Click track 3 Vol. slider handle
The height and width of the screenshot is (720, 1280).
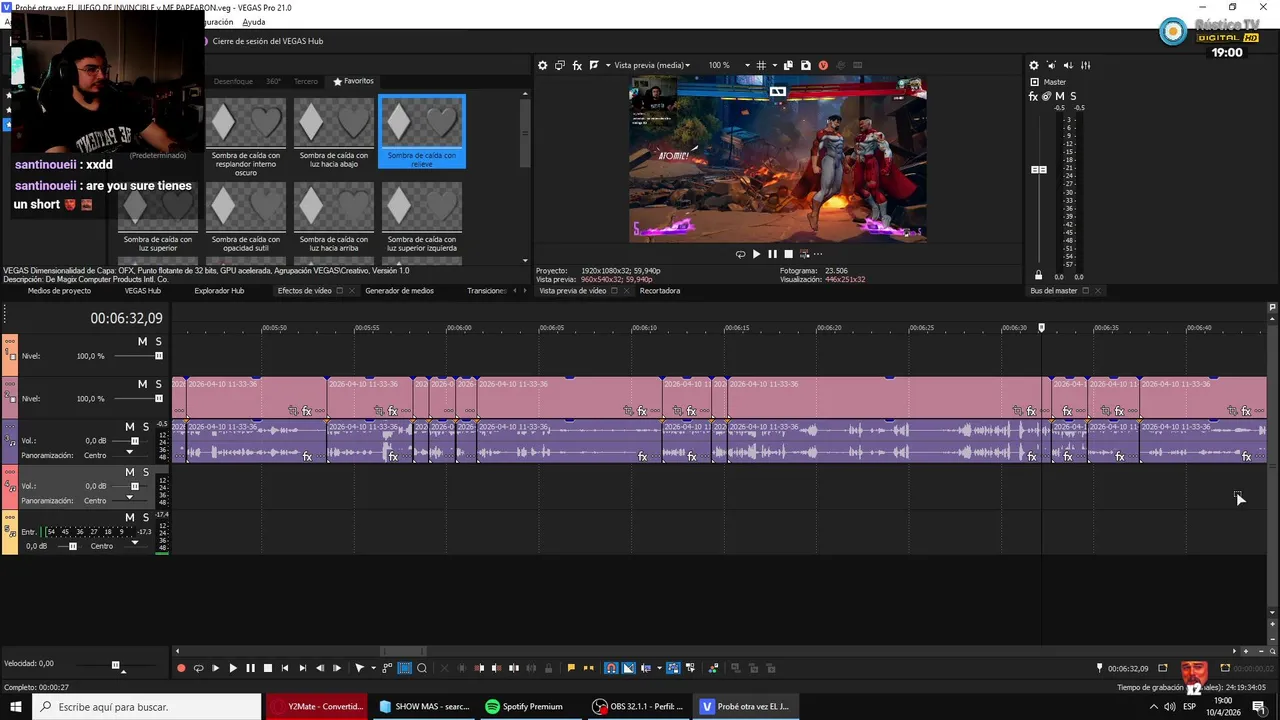tap(135, 441)
